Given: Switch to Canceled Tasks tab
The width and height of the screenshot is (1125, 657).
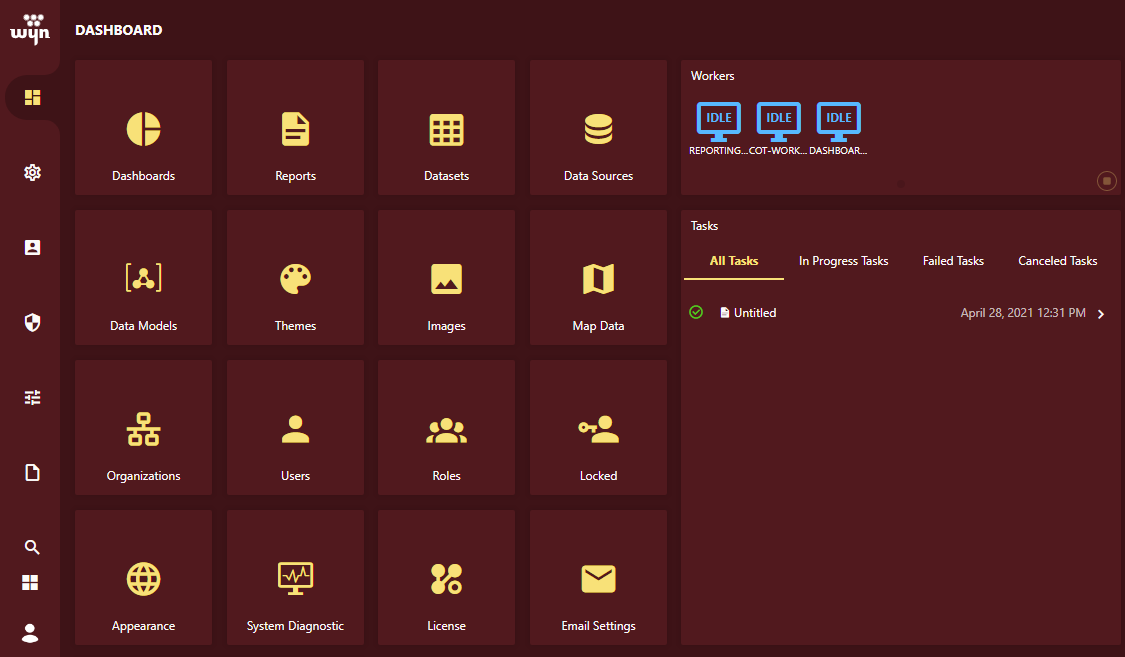Looking at the screenshot, I should (1057, 261).
